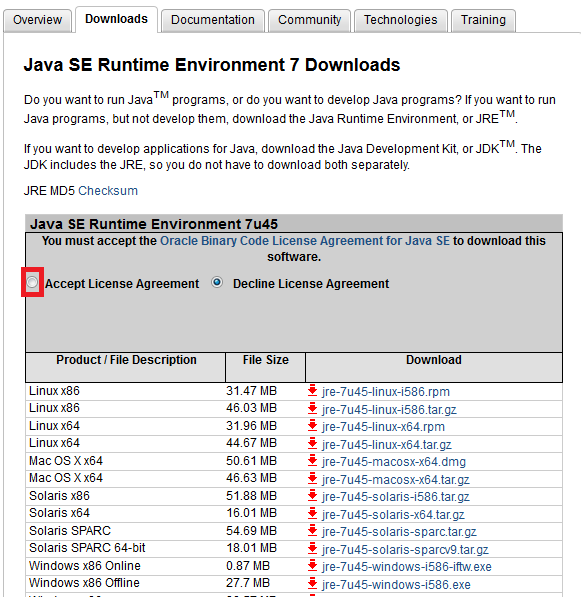Download jre-7u45-macosx-x64.dmg file link

click(394, 462)
